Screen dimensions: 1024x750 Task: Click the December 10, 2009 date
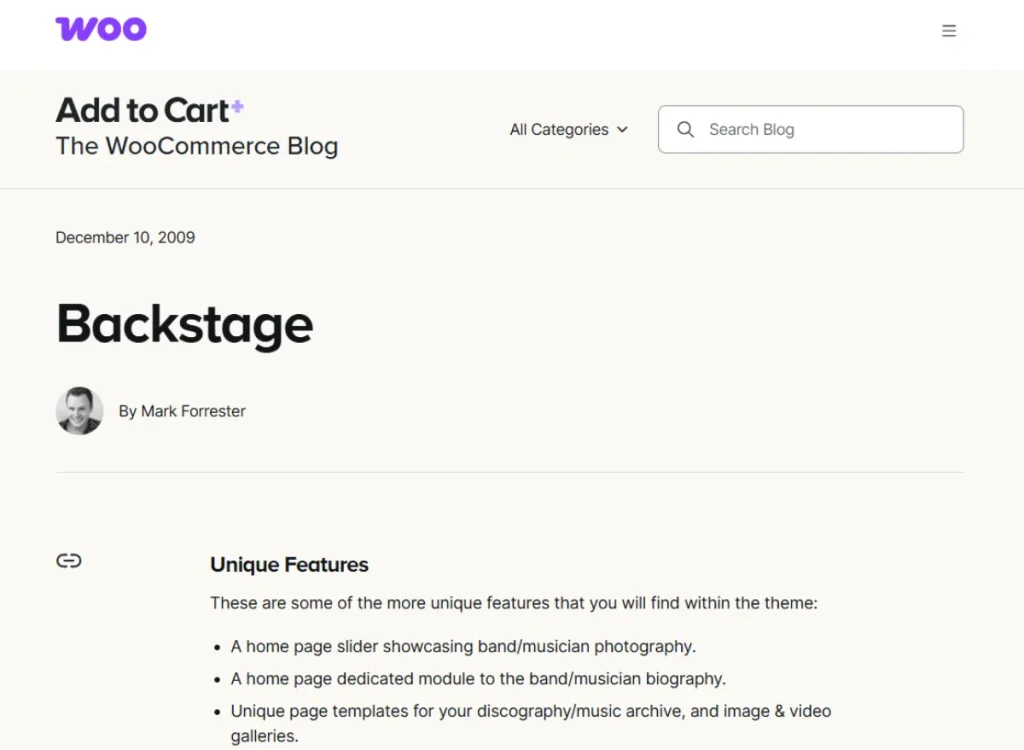pyautogui.click(x=125, y=237)
